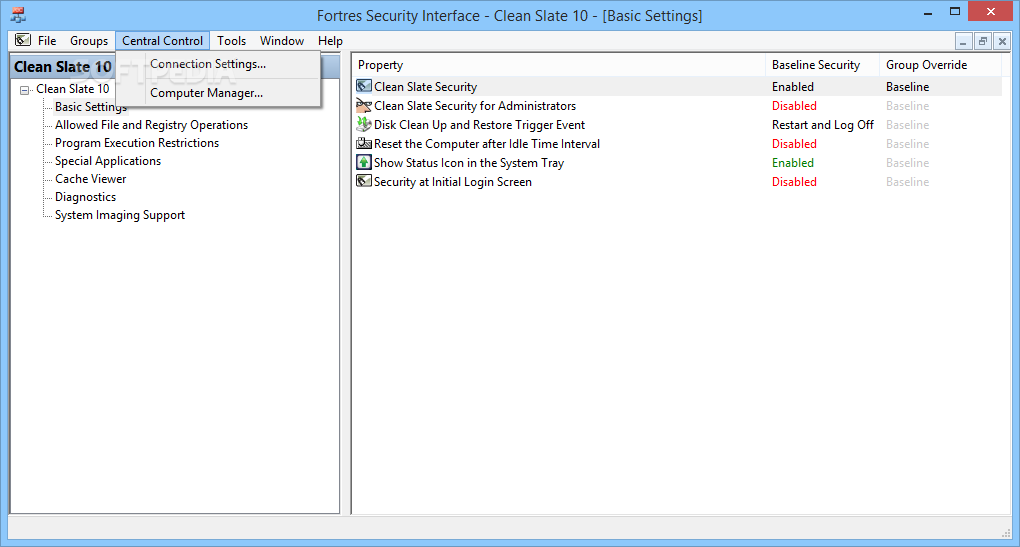Open Diagnostics in the tree
This screenshot has width=1020, height=547.
pos(85,197)
